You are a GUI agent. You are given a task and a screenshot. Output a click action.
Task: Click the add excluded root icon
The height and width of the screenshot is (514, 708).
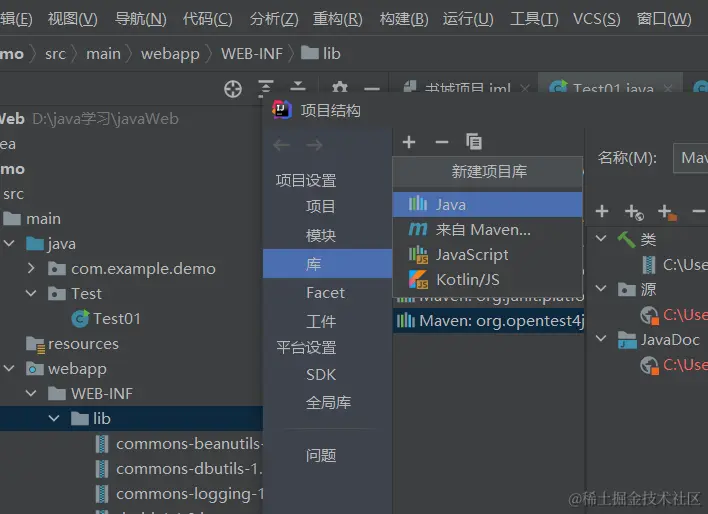(x=667, y=212)
